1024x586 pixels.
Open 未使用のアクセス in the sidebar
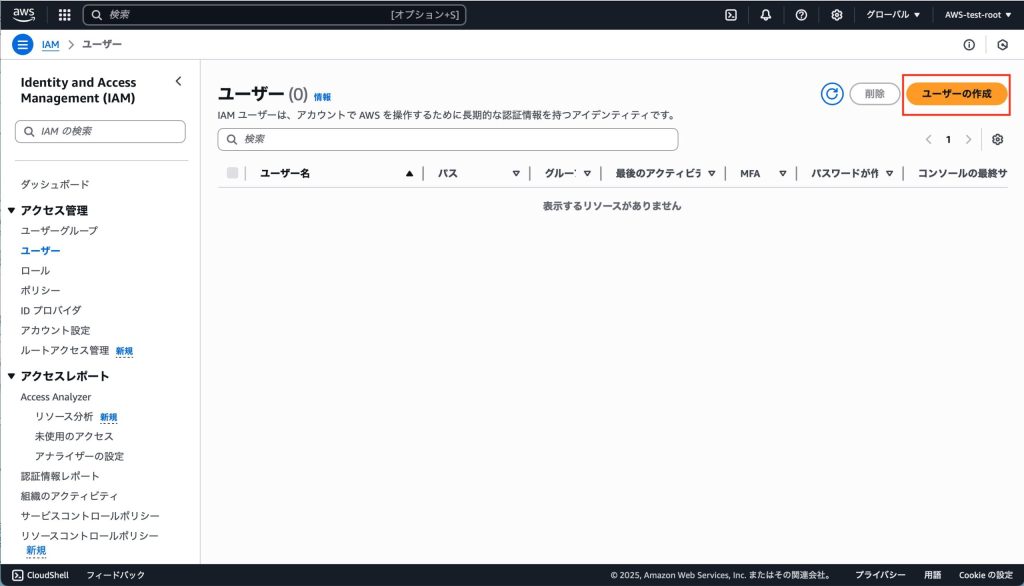tap(74, 436)
